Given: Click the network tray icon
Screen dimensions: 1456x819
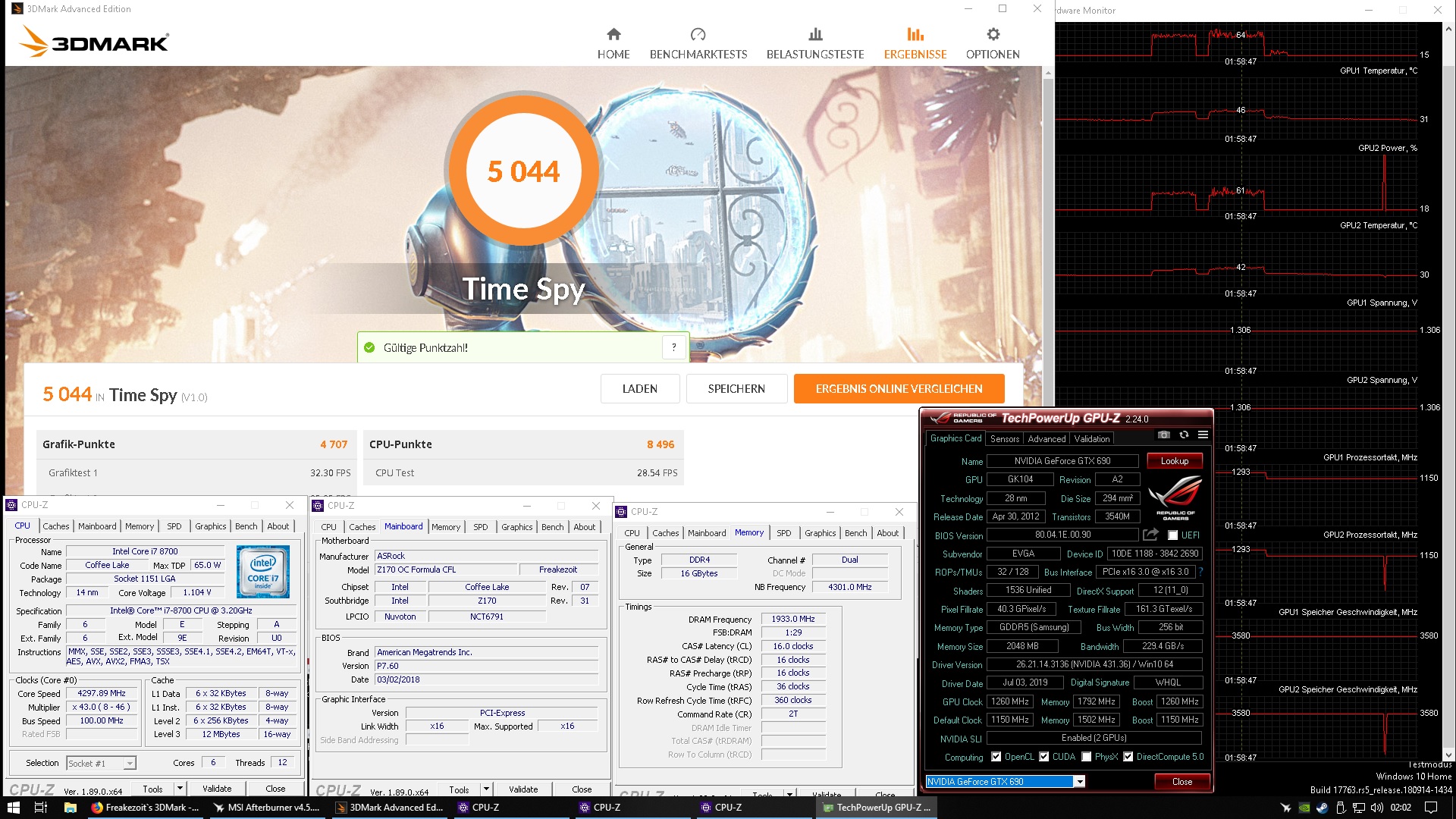Looking at the screenshot, I should [1359, 808].
